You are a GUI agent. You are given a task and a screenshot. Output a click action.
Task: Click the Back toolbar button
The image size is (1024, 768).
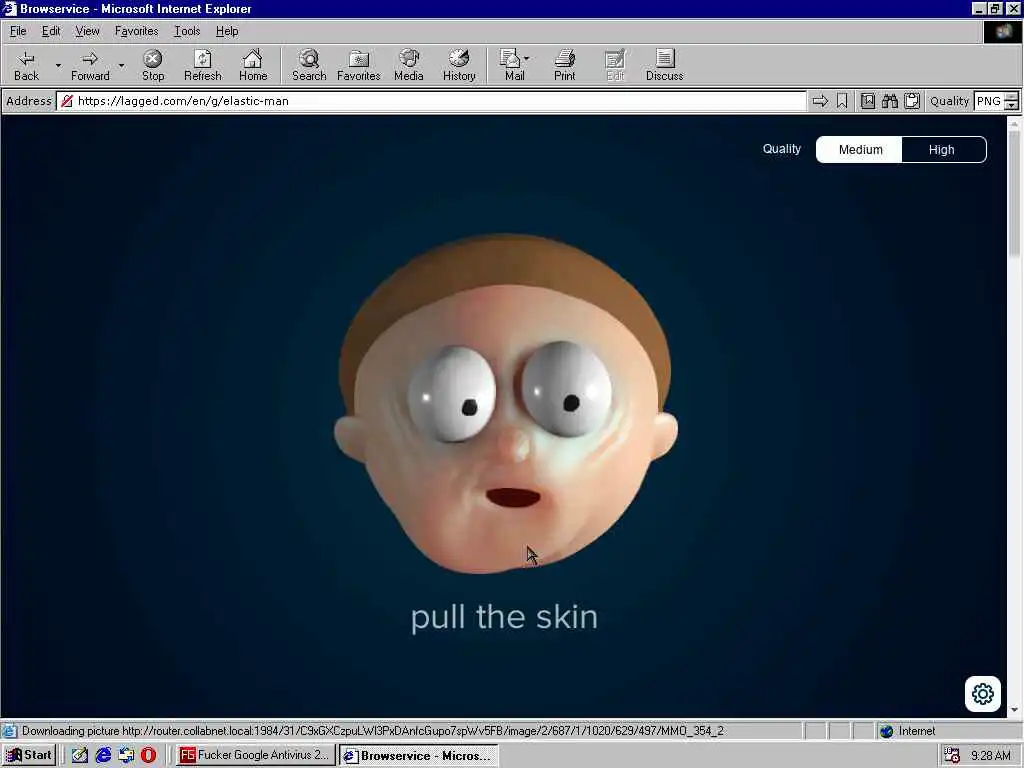click(26, 65)
